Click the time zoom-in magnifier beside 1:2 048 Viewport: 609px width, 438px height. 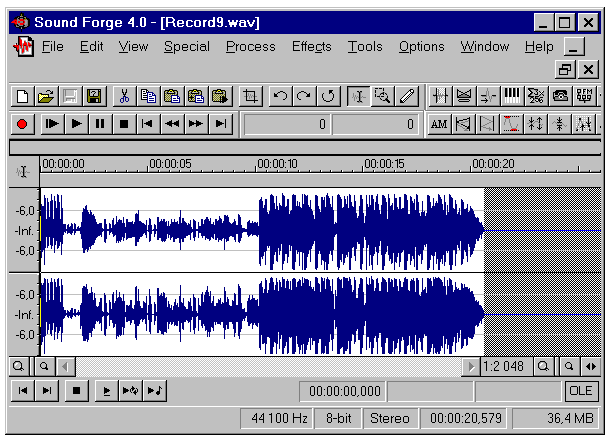coord(543,366)
